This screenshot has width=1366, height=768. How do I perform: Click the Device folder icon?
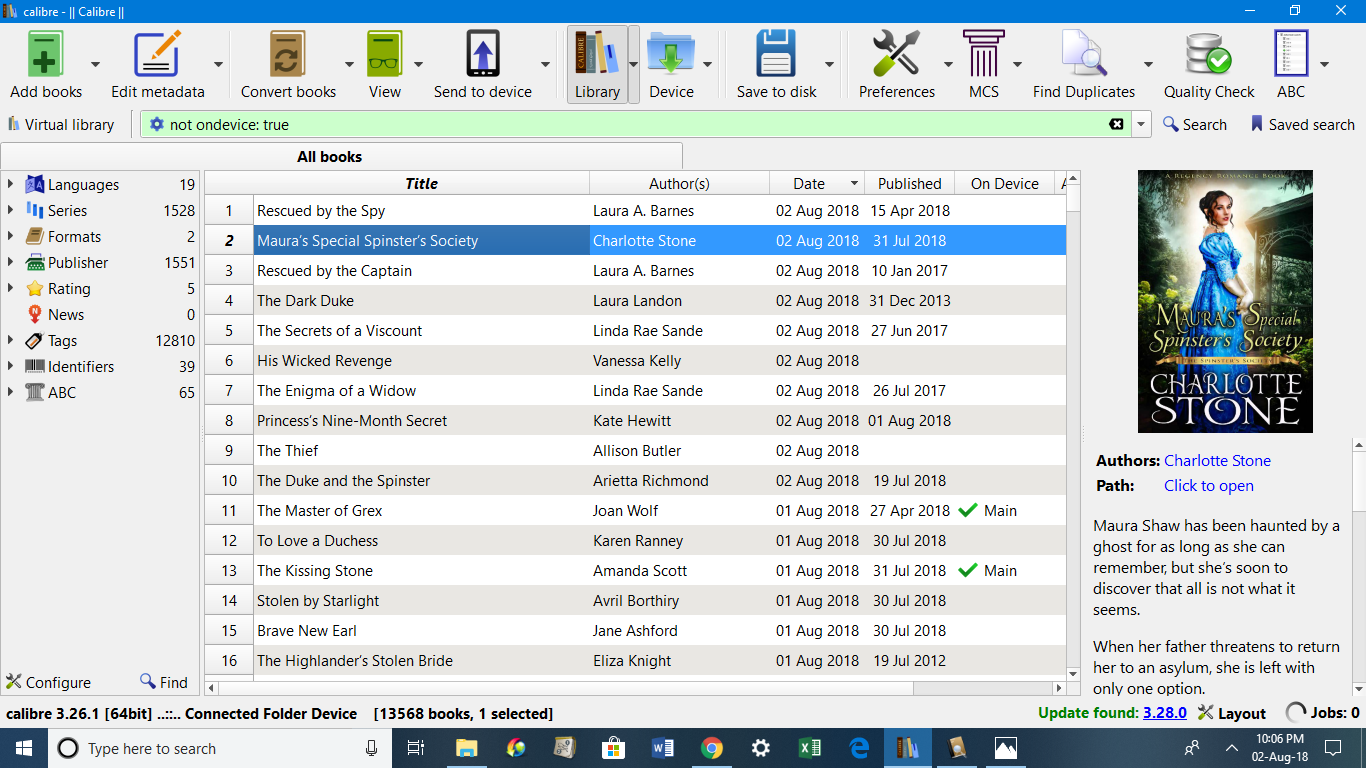tap(671, 54)
